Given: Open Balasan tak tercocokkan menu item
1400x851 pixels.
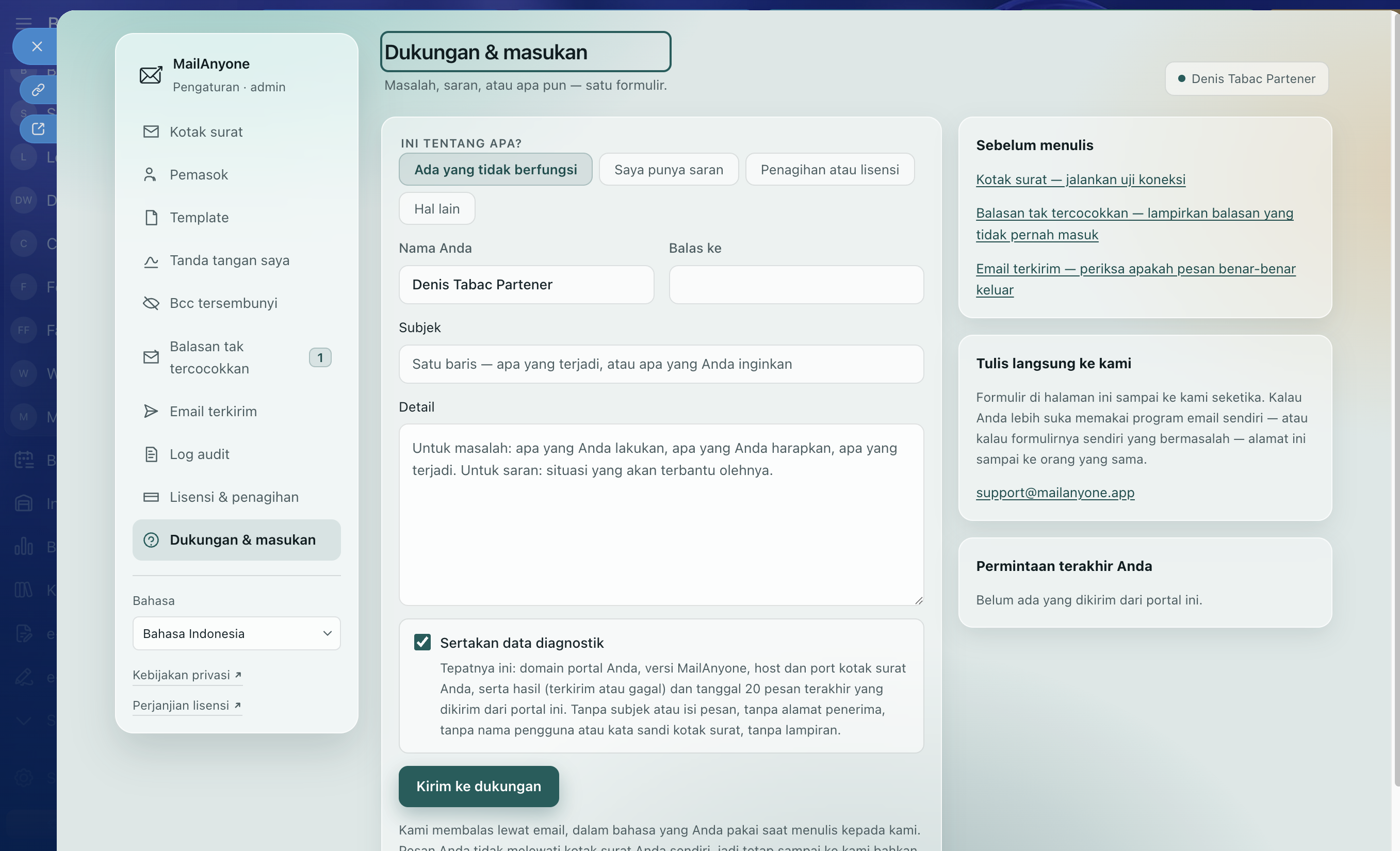Looking at the screenshot, I should pyautogui.click(x=236, y=357).
